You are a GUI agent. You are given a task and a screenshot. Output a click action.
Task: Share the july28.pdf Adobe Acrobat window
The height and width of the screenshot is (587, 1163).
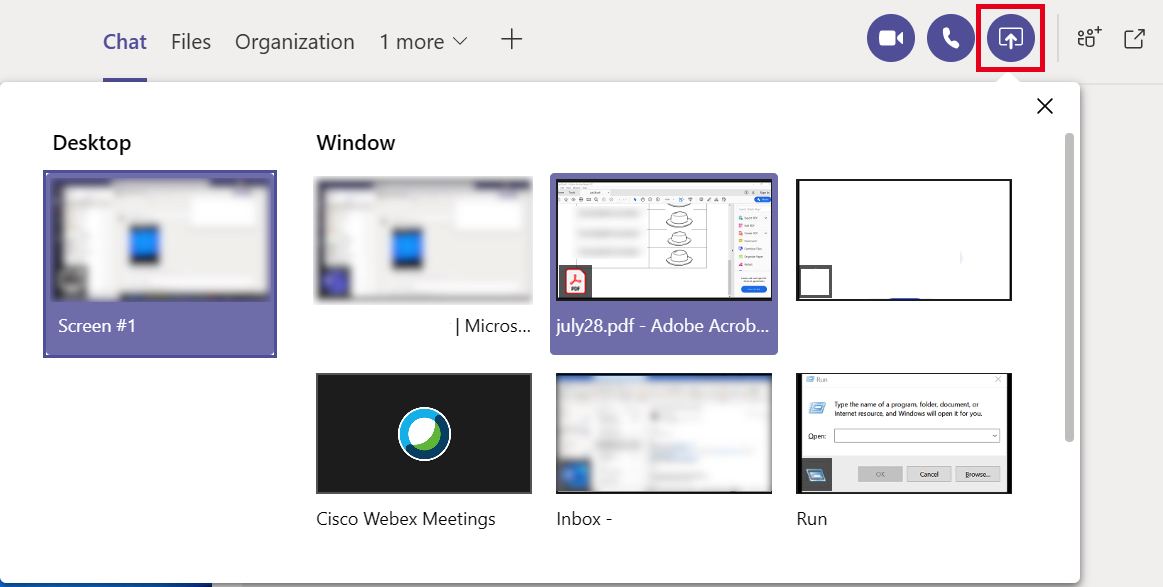[663, 240]
